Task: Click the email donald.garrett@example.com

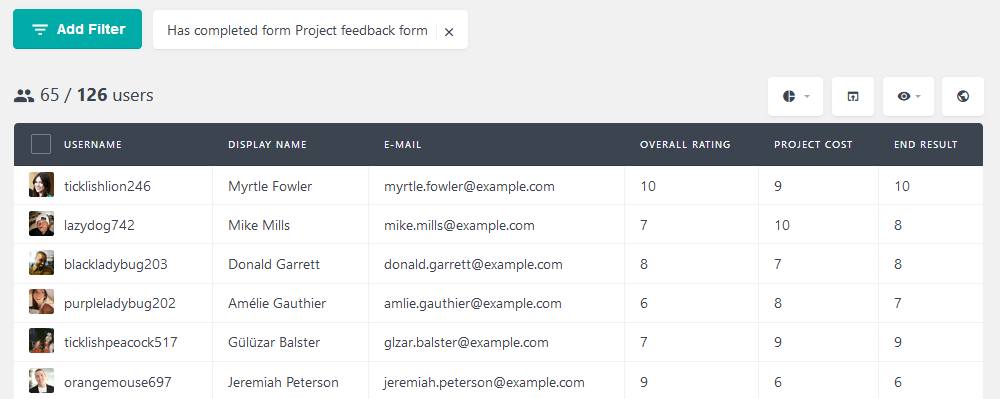Action: [473, 265]
